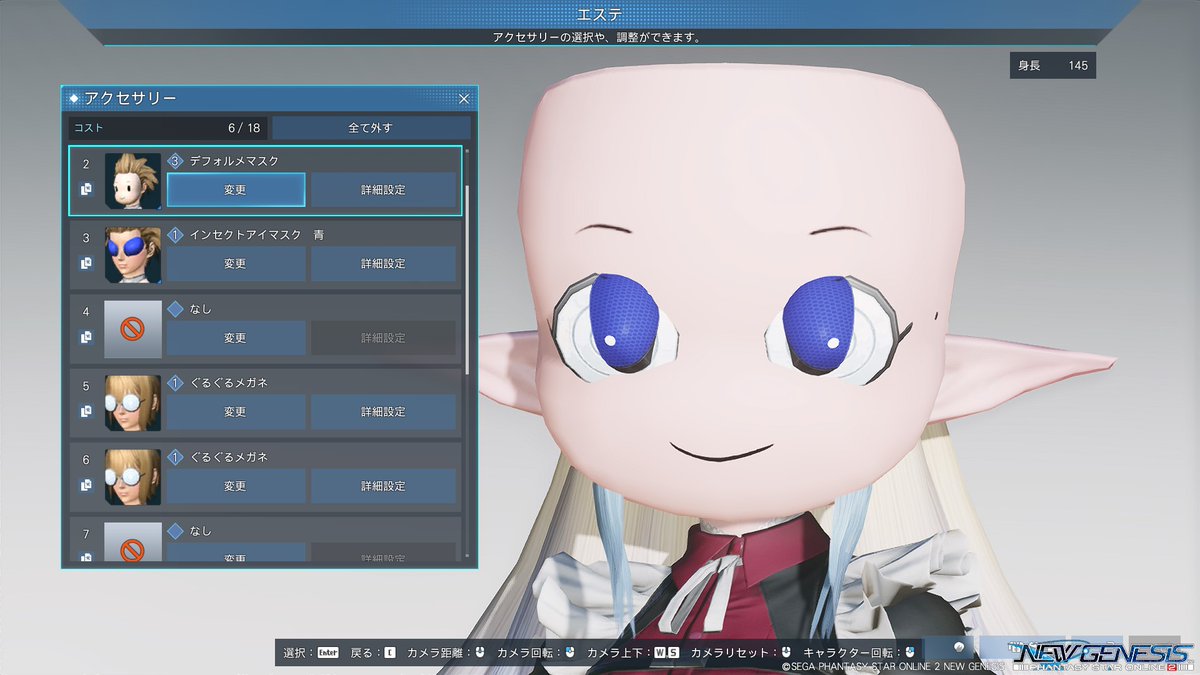Screen dimensions: 1200x675
Task: Click the 全て外す (remove all) button
Action: (x=371, y=128)
